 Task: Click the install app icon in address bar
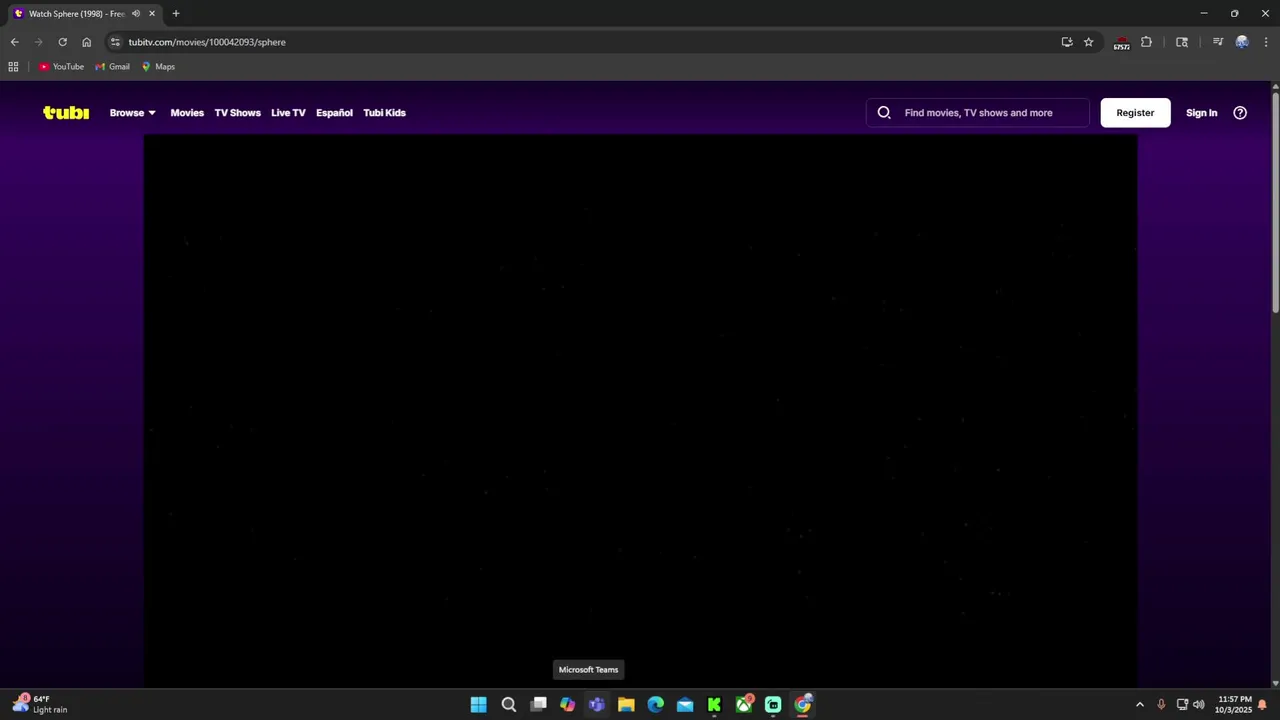(1067, 42)
